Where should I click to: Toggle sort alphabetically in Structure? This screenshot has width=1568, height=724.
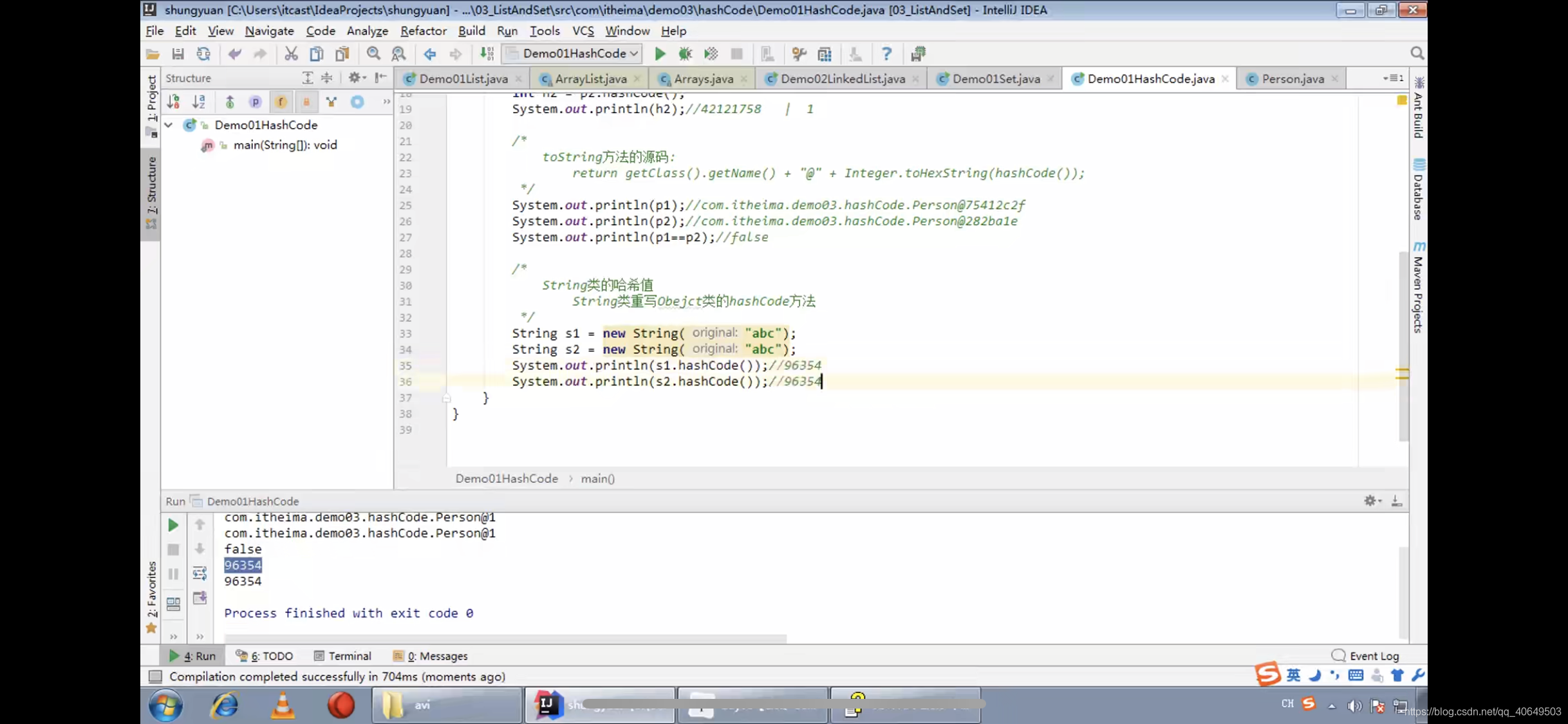click(x=198, y=102)
